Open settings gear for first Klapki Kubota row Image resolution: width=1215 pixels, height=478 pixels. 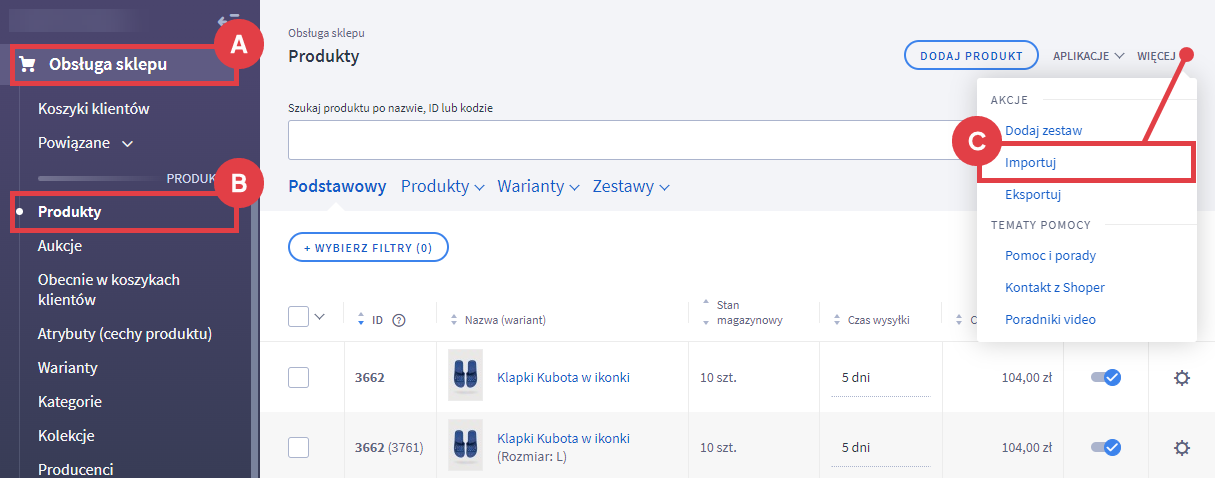(x=1181, y=378)
